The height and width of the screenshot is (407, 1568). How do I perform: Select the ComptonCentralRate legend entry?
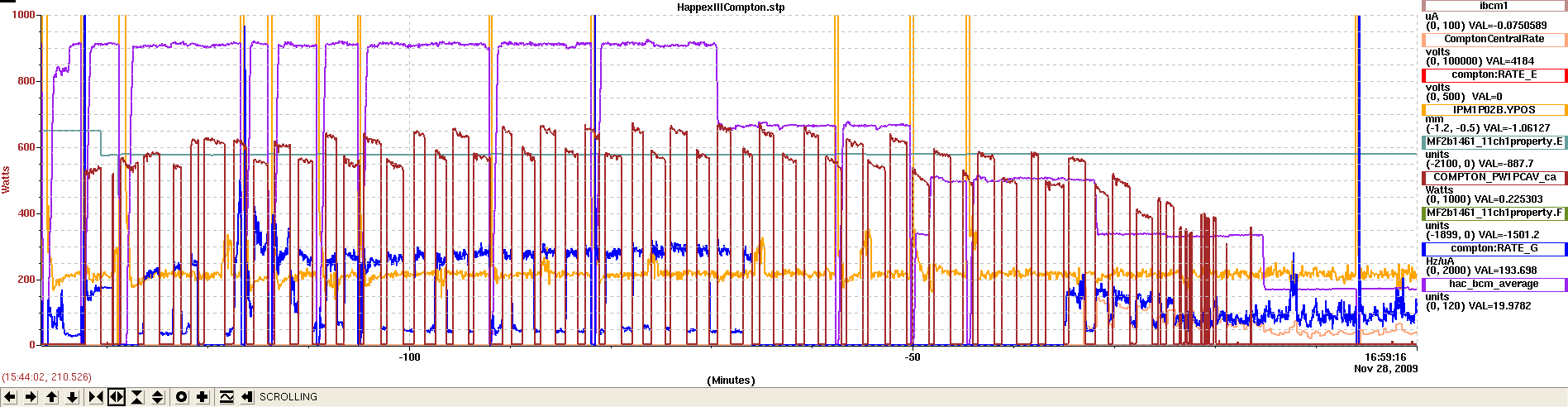[x=1494, y=40]
